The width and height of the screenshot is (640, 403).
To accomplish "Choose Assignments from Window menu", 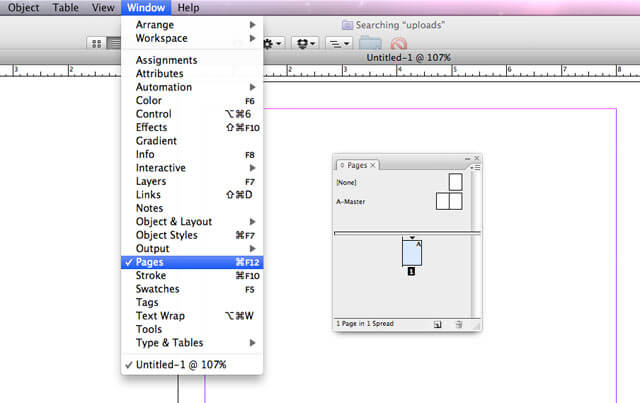I will click(x=192, y=60).
